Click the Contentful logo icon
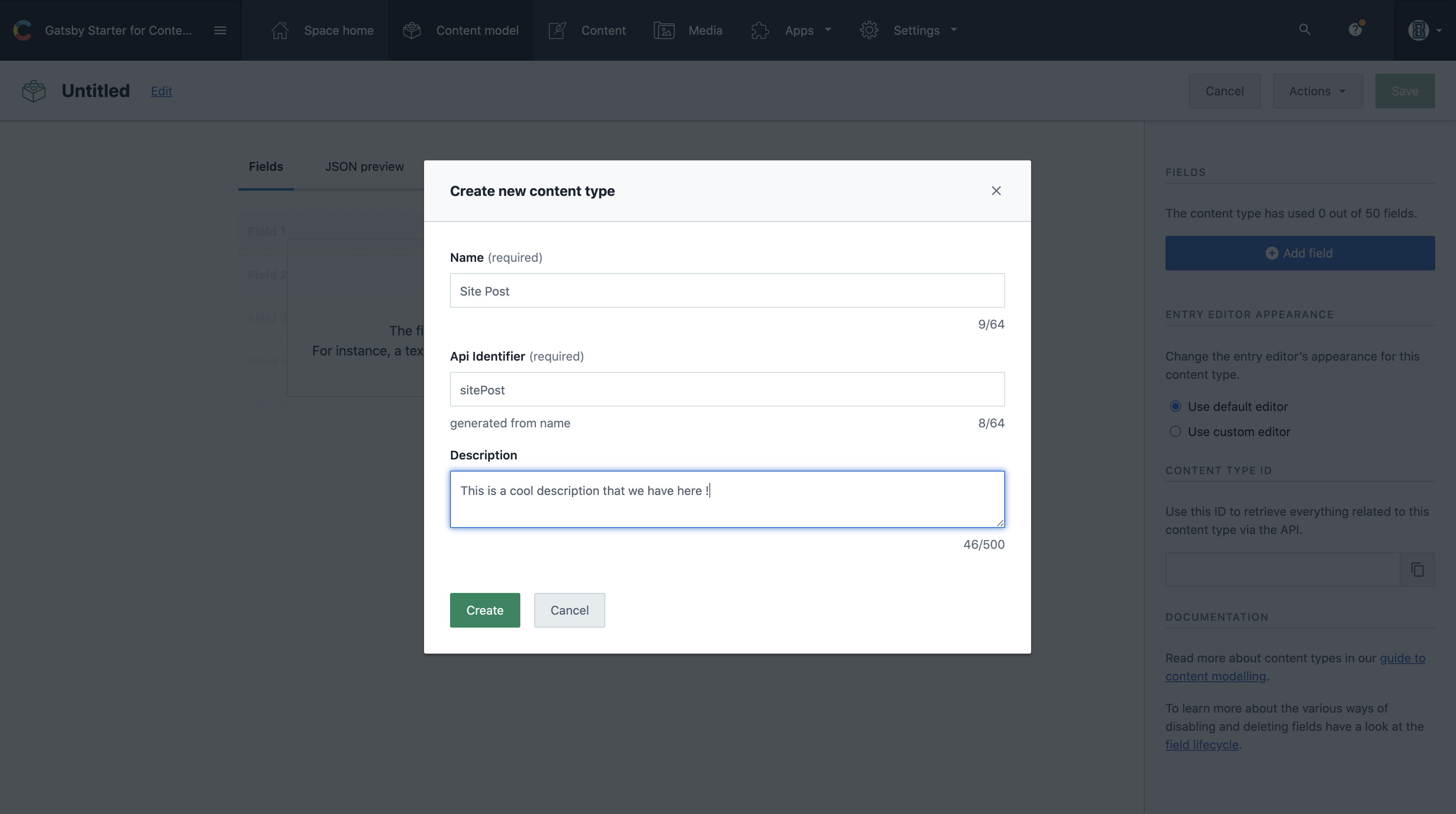The height and width of the screenshot is (814, 1456). coord(23,30)
